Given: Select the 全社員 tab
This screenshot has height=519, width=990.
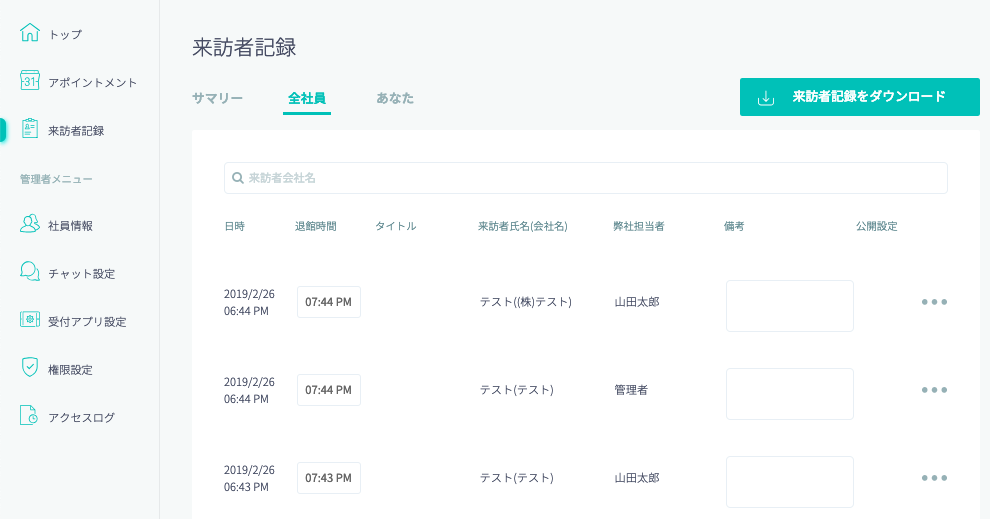Looking at the screenshot, I should (x=306, y=98).
